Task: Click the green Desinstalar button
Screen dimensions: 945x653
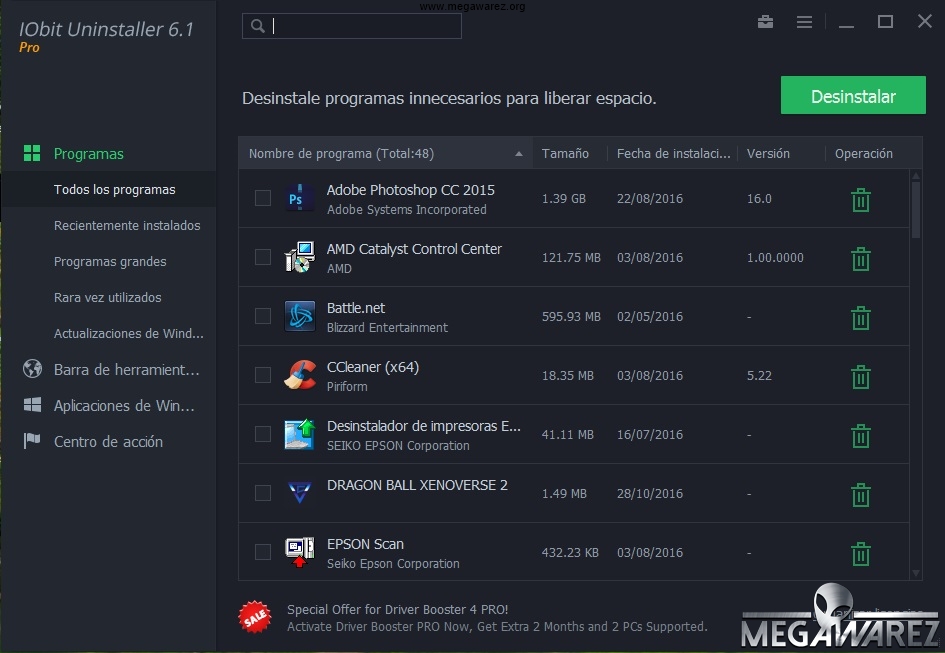Action: point(853,95)
